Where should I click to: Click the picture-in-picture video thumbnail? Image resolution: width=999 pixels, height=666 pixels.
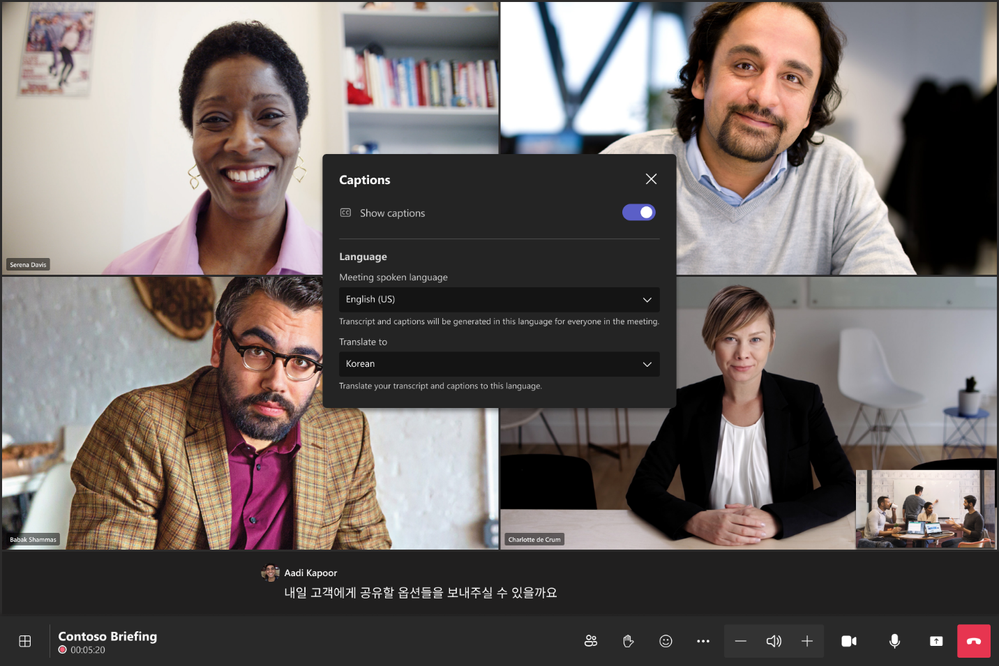tap(925, 507)
